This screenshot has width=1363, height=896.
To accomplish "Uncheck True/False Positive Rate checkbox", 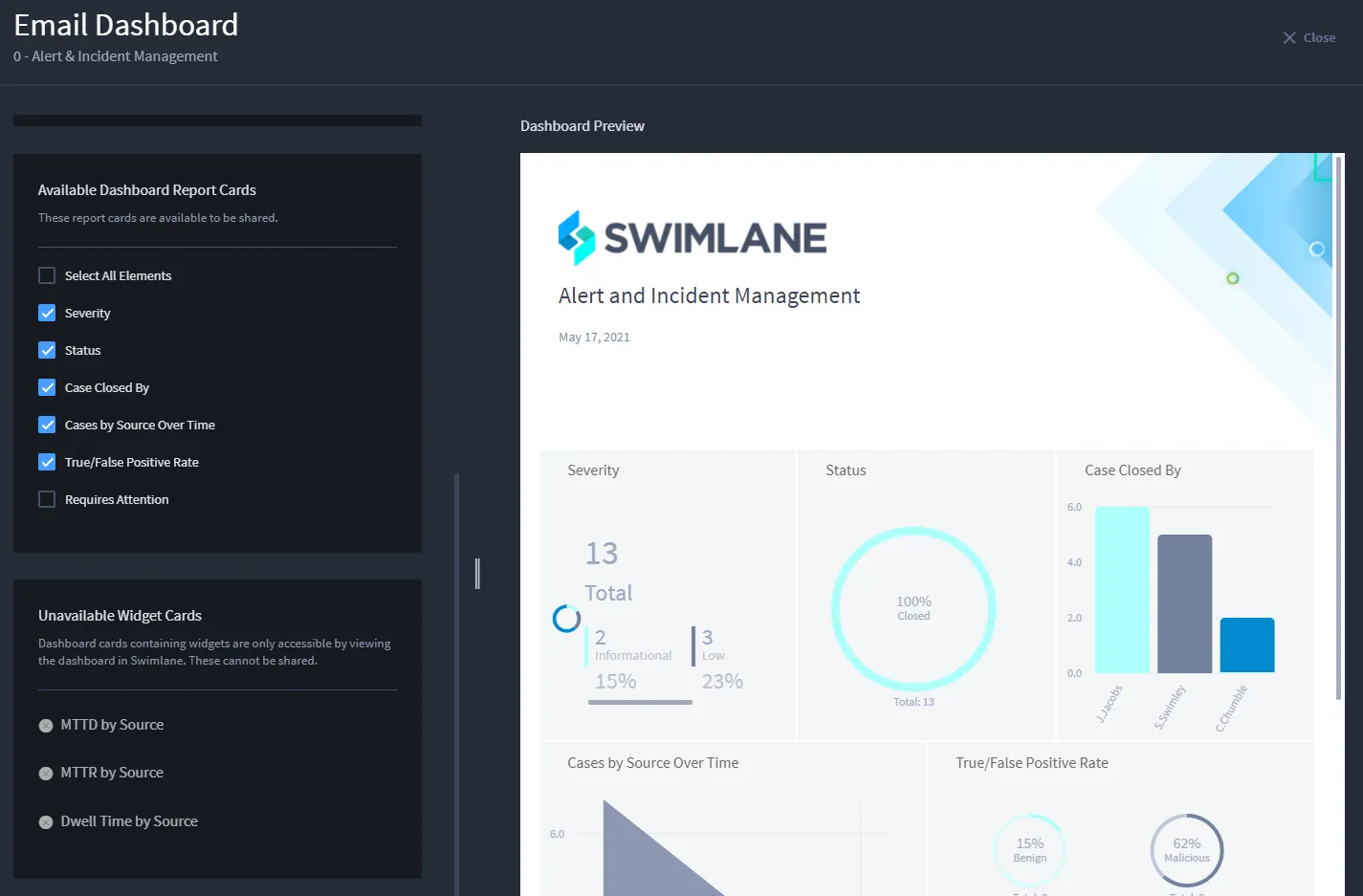I will [x=47, y=462].
